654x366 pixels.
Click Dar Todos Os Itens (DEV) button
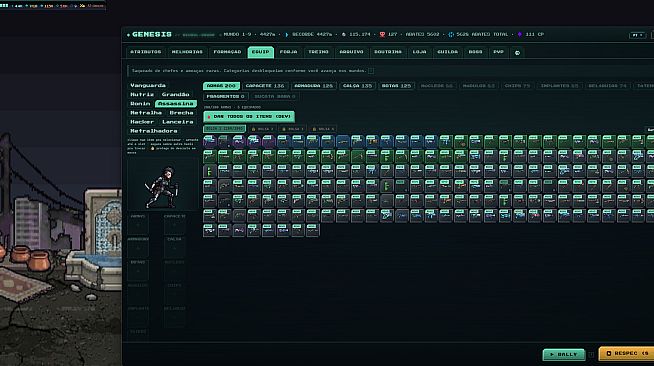[x=249, y=117]
